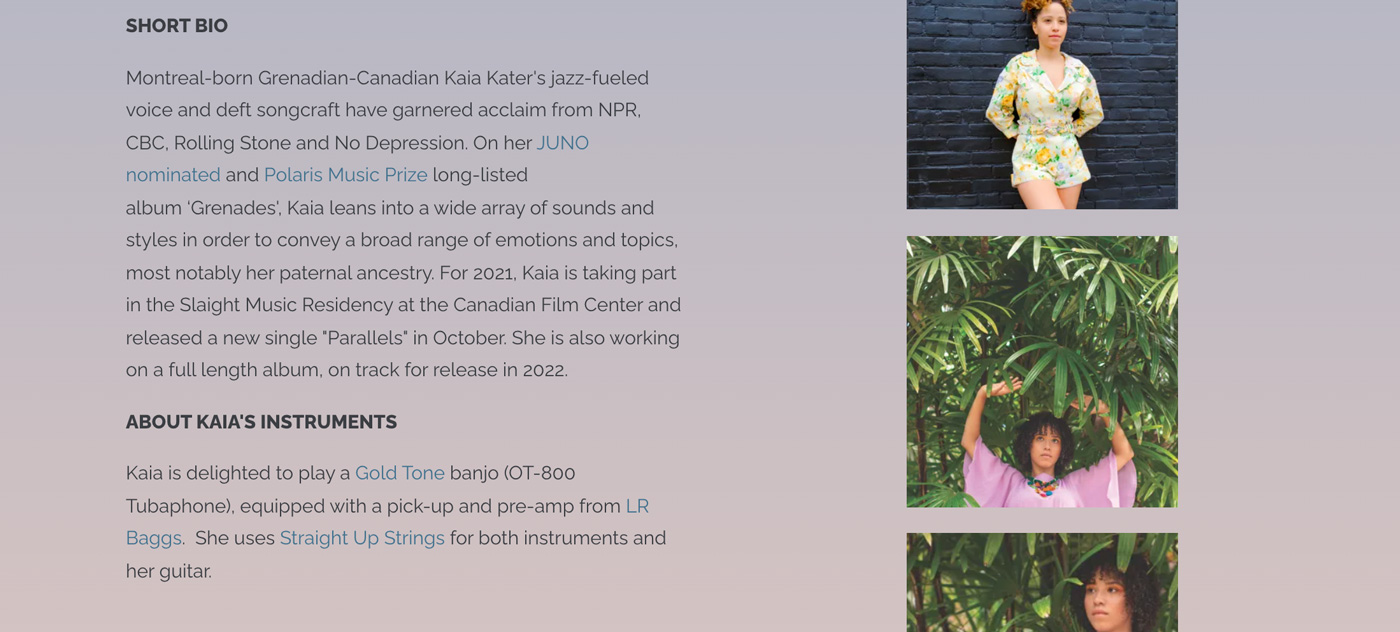Open the Polaris Music Prize link
The height and width of the screenshot is (632, 1400).
click(345, 175)
